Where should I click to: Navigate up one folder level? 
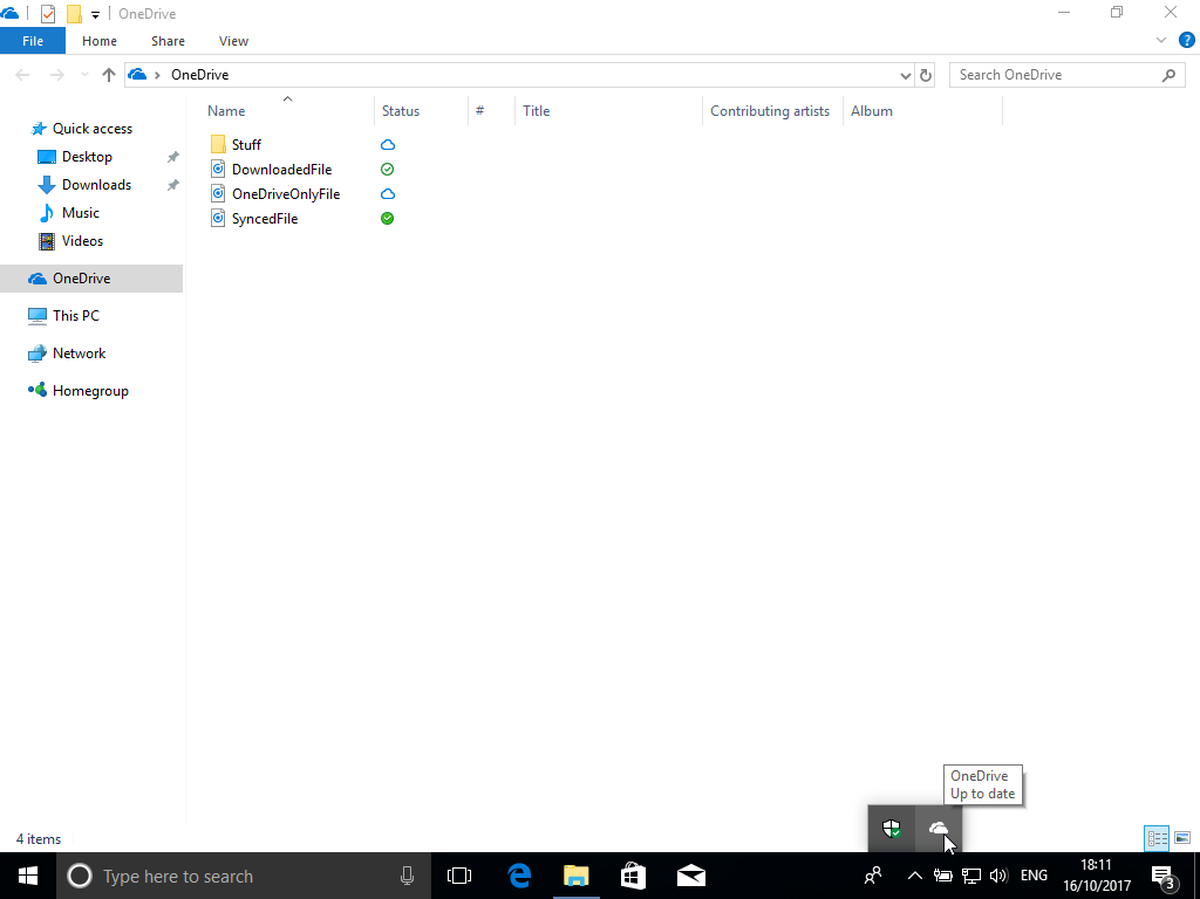tap(108, 74)
